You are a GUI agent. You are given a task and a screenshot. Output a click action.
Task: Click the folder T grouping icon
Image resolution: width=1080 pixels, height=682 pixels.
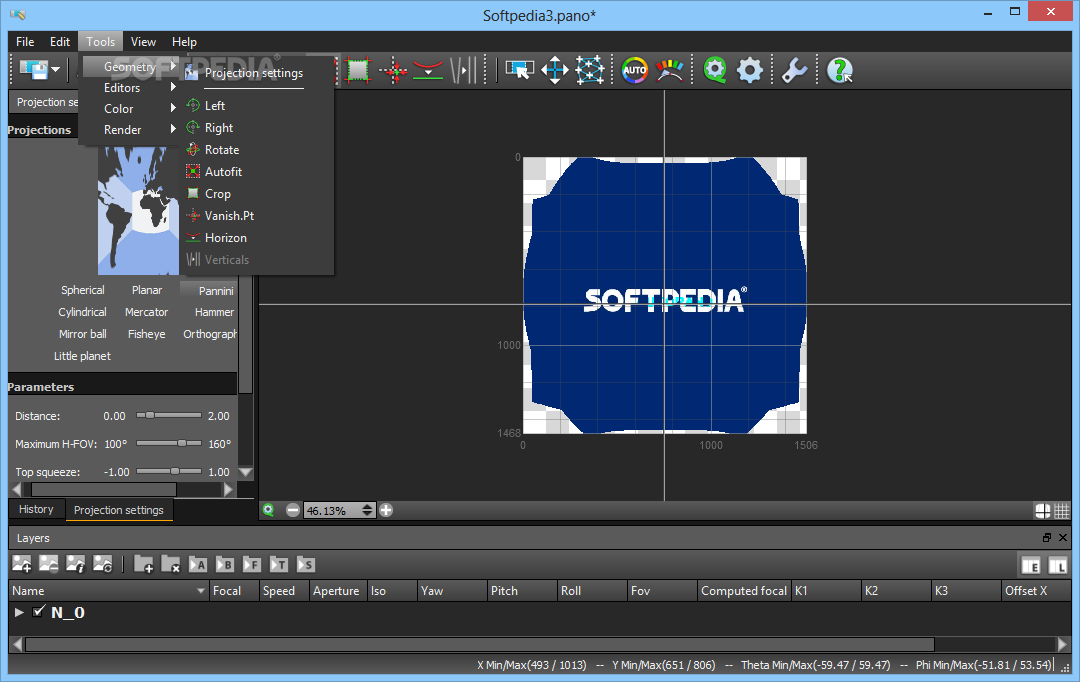pyautogui.click(x=278, y=564)
